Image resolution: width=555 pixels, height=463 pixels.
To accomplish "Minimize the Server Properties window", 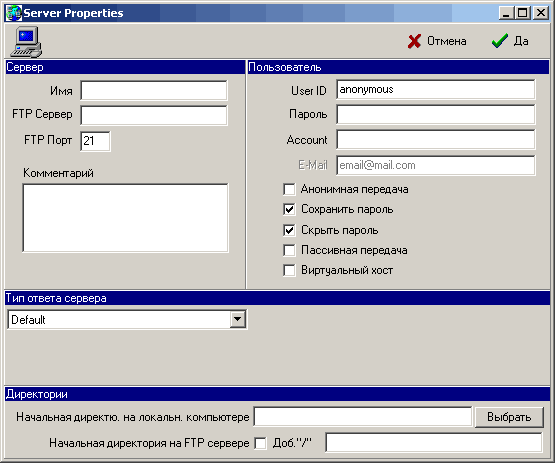I will pos(507,13).
